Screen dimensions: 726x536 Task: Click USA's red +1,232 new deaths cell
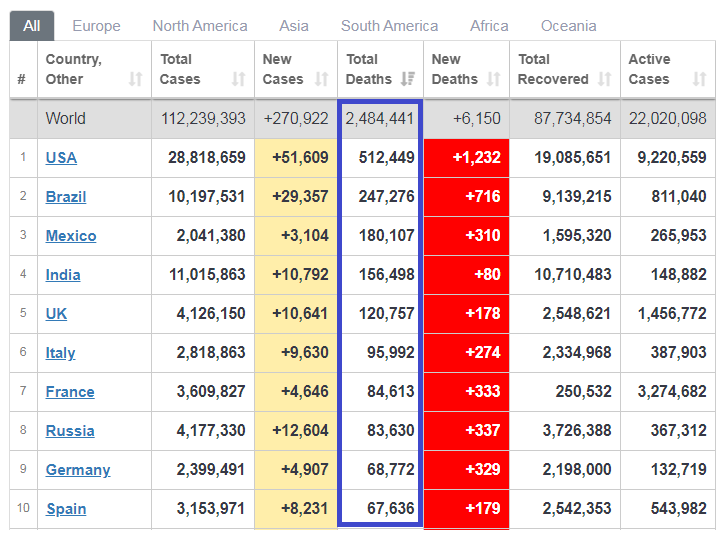pos(466,158)
